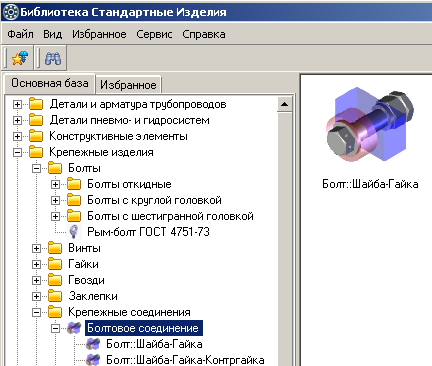Select Болт::Шайба-Гайка in the tree
The width and height of the screenshot is (432, 366).
click(154, 344)
